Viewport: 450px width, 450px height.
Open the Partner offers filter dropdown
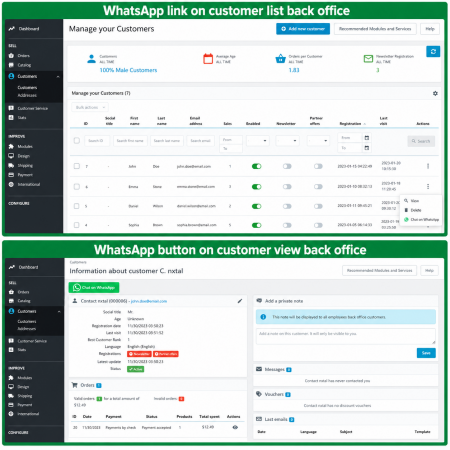click(318, 141)
